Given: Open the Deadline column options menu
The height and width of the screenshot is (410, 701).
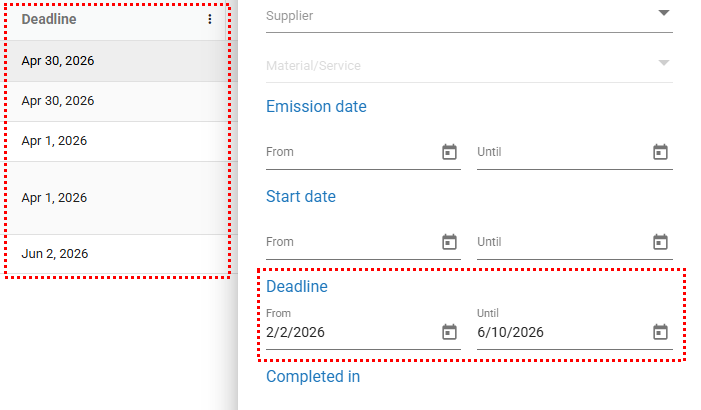Looking at the screenshot, I should point(209,20).
